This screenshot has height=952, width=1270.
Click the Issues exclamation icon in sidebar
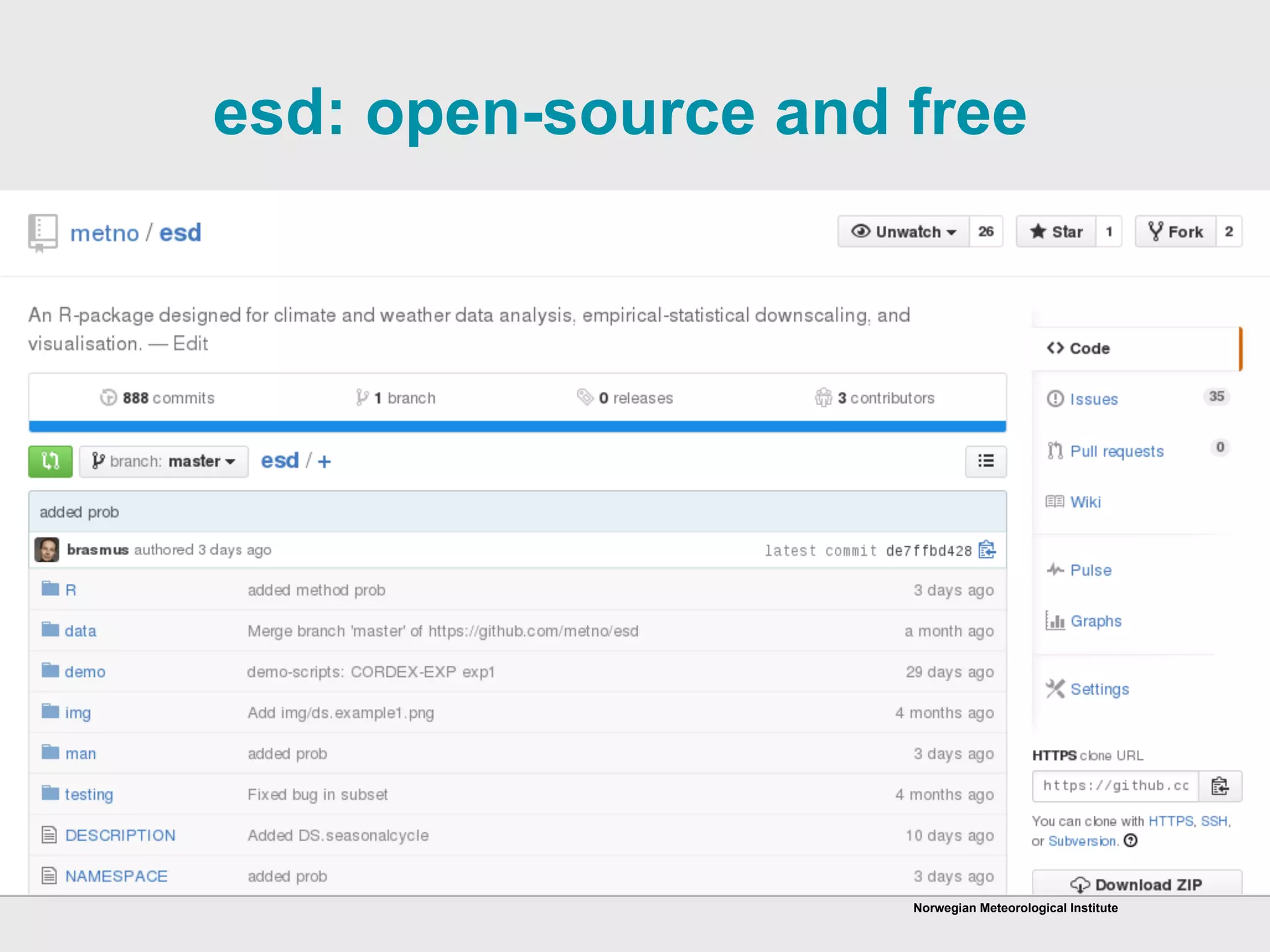pyautogui.click(x=1055, y=399)
